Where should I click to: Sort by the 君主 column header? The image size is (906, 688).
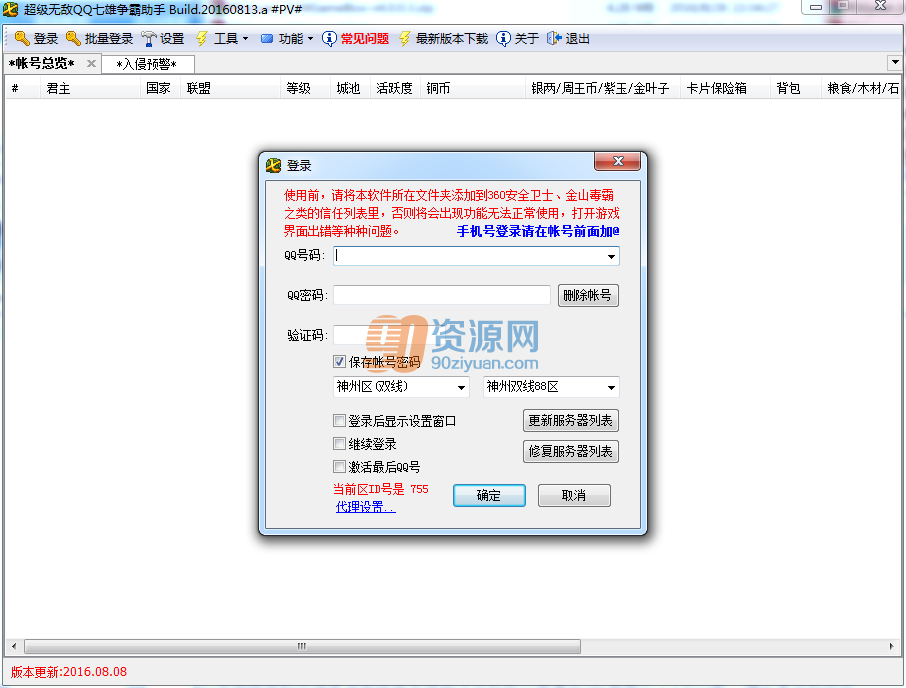pyautogui.click(x=90, y=88)
